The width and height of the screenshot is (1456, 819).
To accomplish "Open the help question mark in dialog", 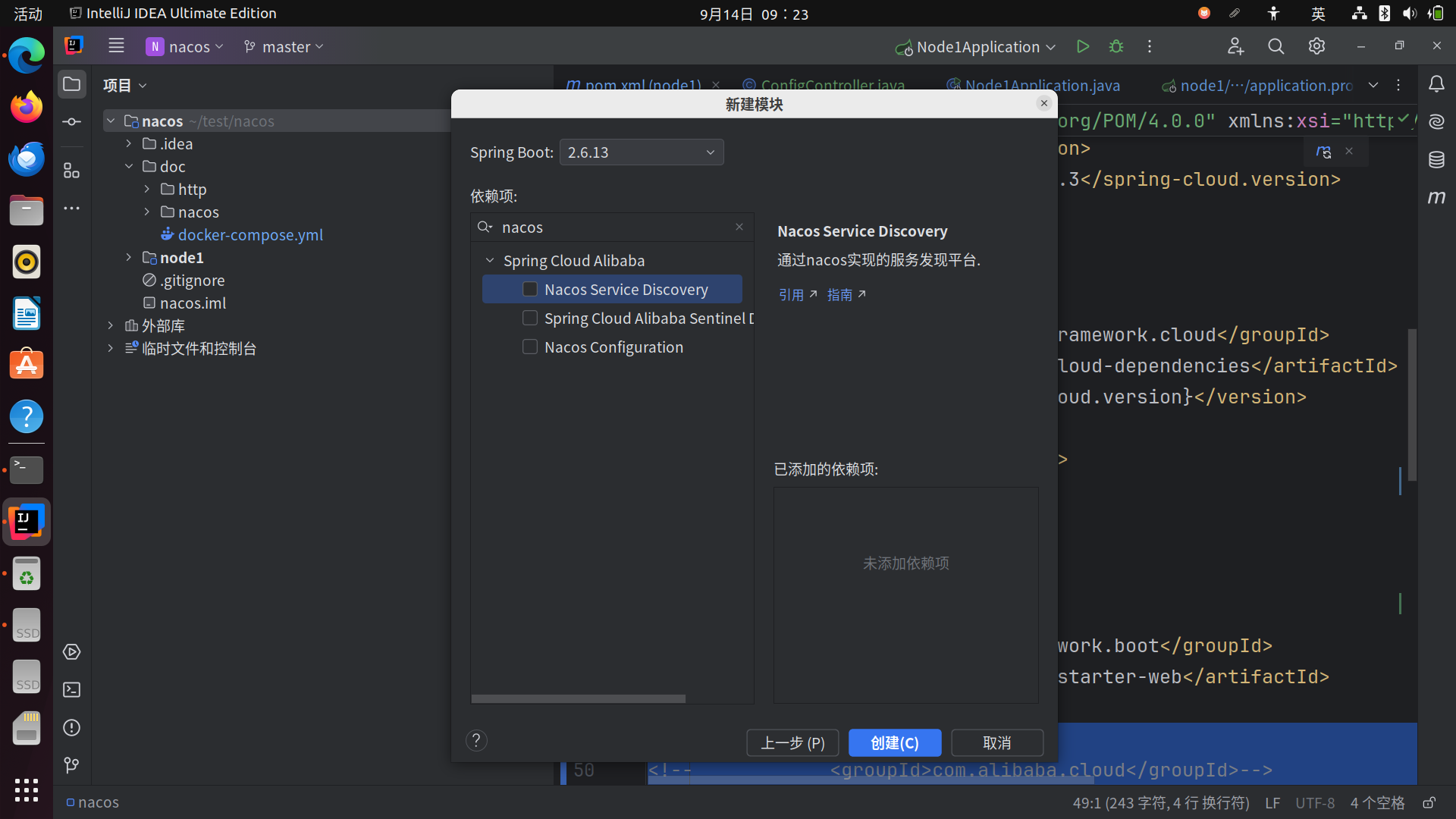I will click(x=476, y=740).
